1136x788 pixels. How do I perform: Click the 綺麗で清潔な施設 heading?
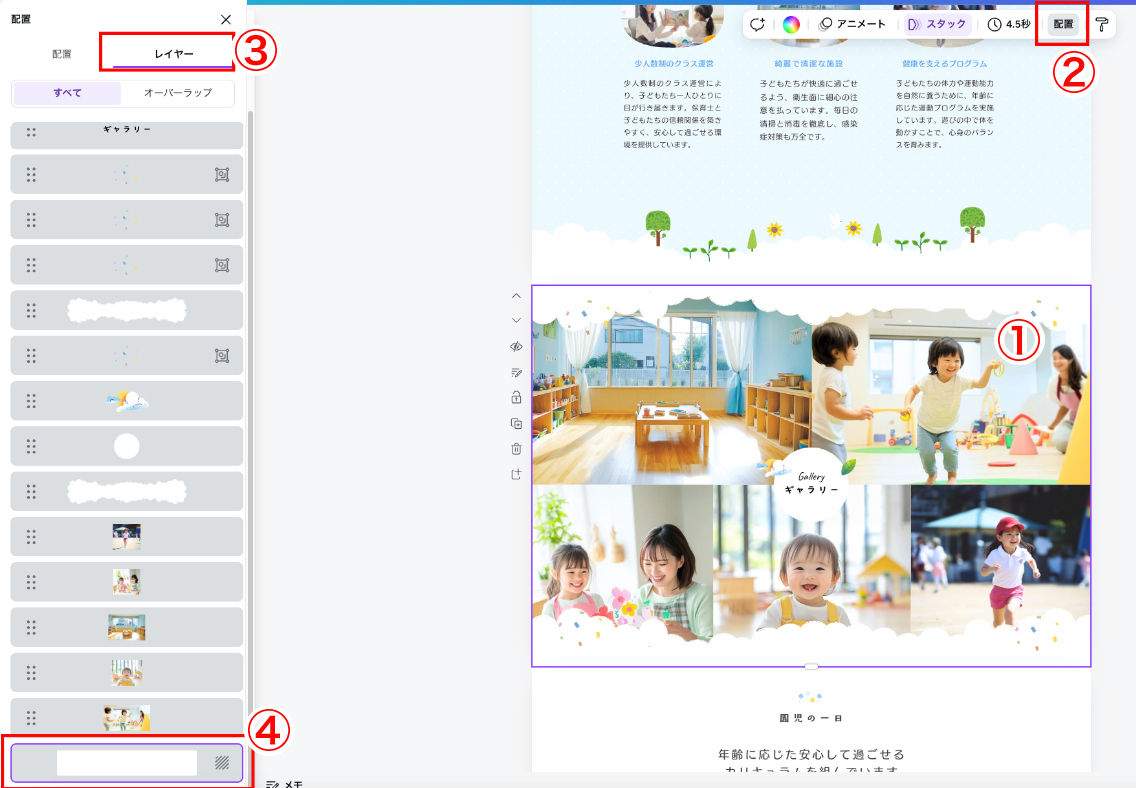coord(809,64)
